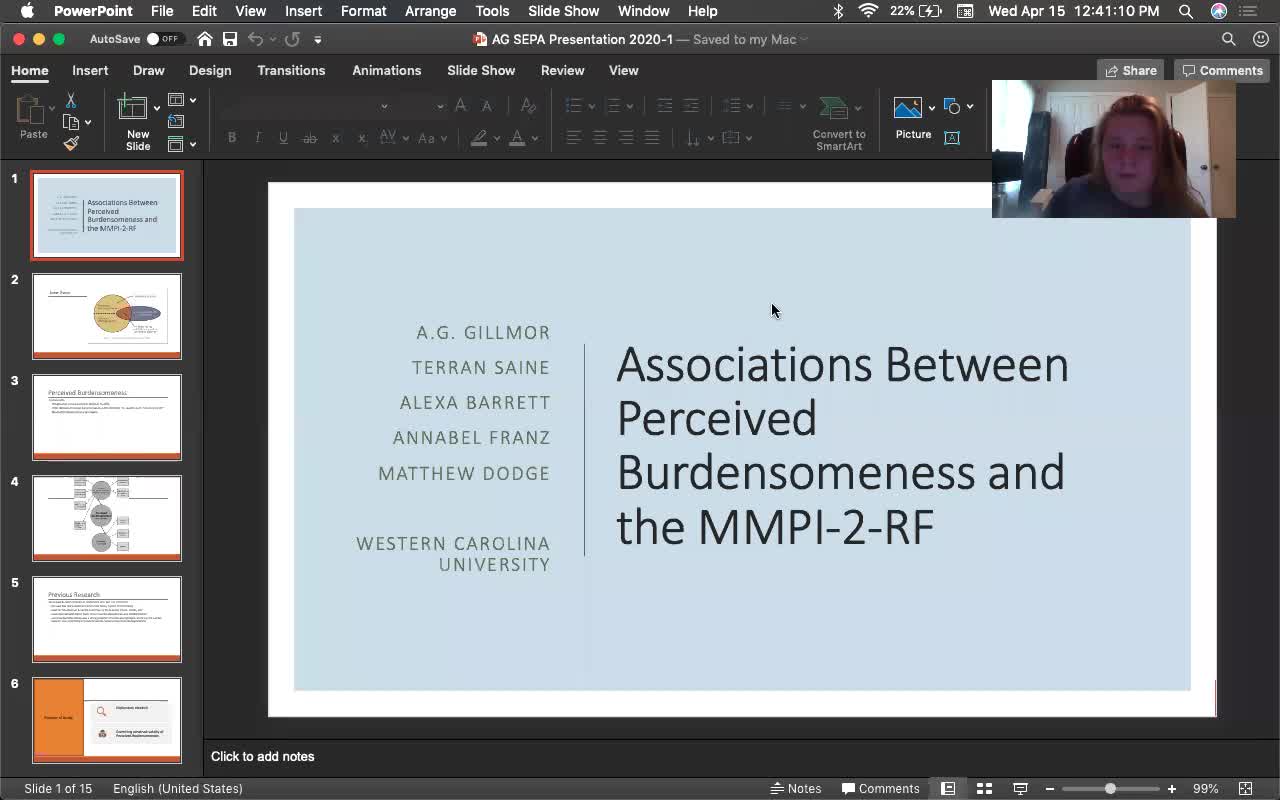Click Increase Font Size icon

[x=461, y=106]
